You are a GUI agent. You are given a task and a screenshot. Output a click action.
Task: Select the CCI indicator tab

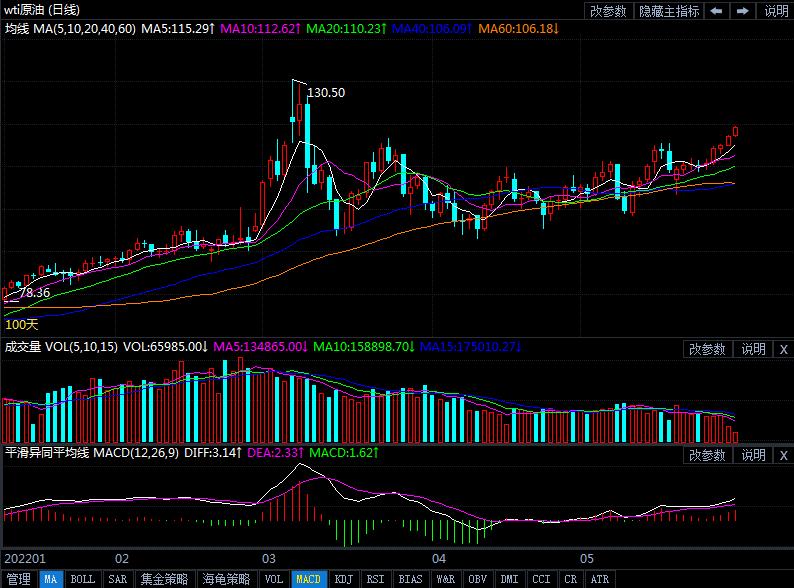click(541, 579)
